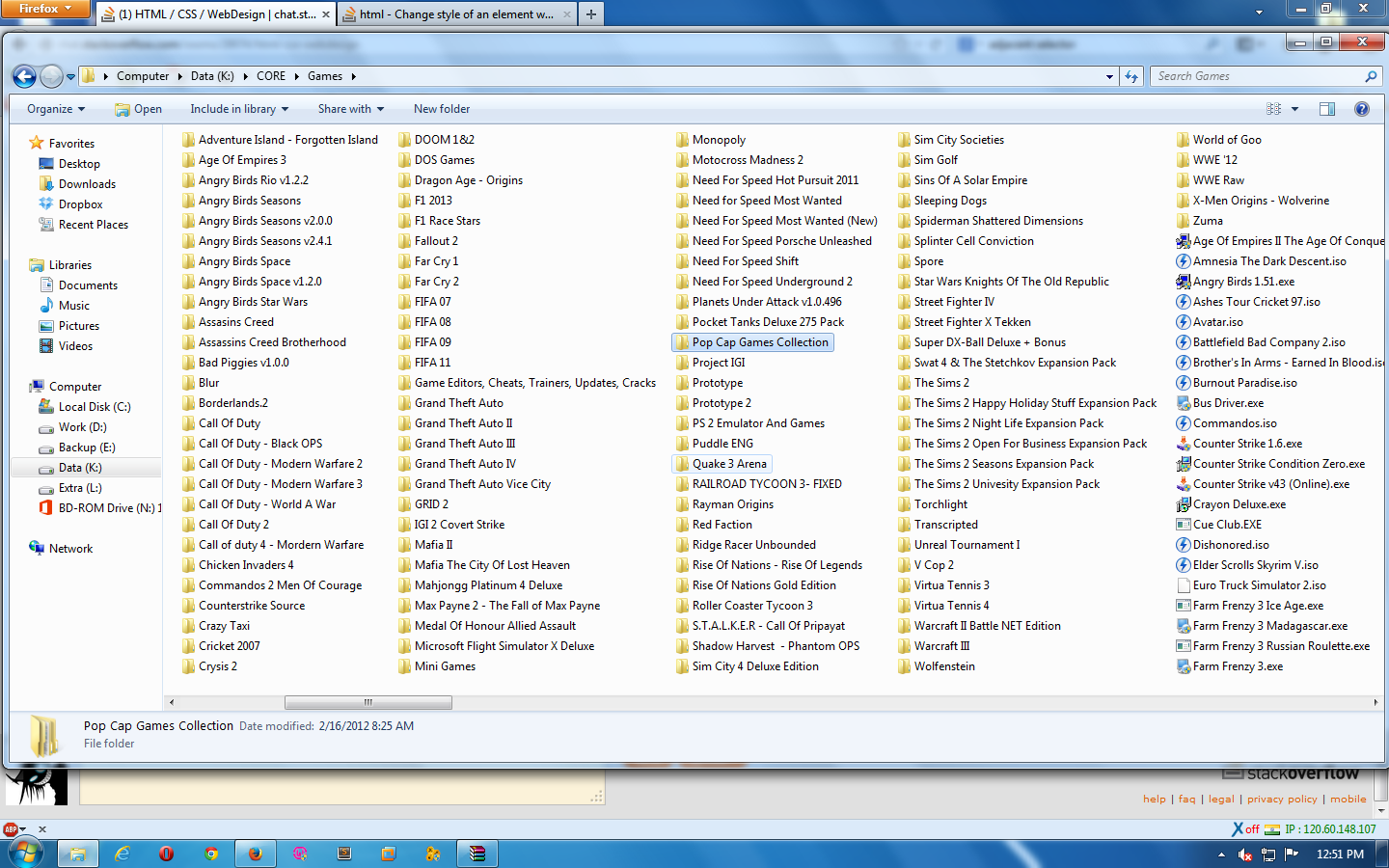Screen dimensions: 1389x868
Task: Expand the CORE breadcrumb arrow
Action: pos(296,76)
